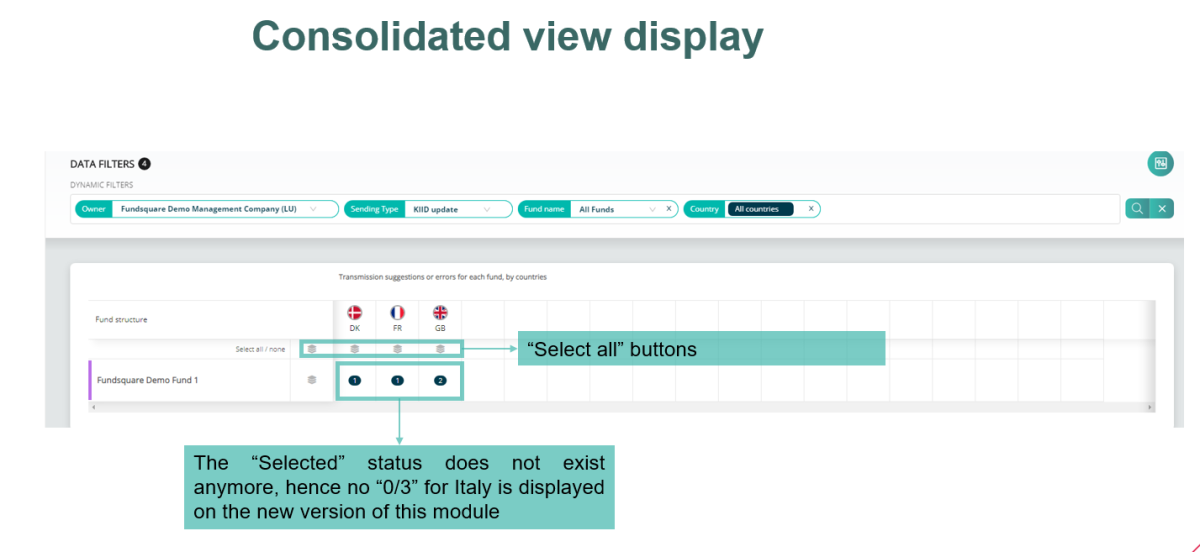Remove the Country filter
This screenshot has height=552, width=1200.
click(x=811, y=209)
